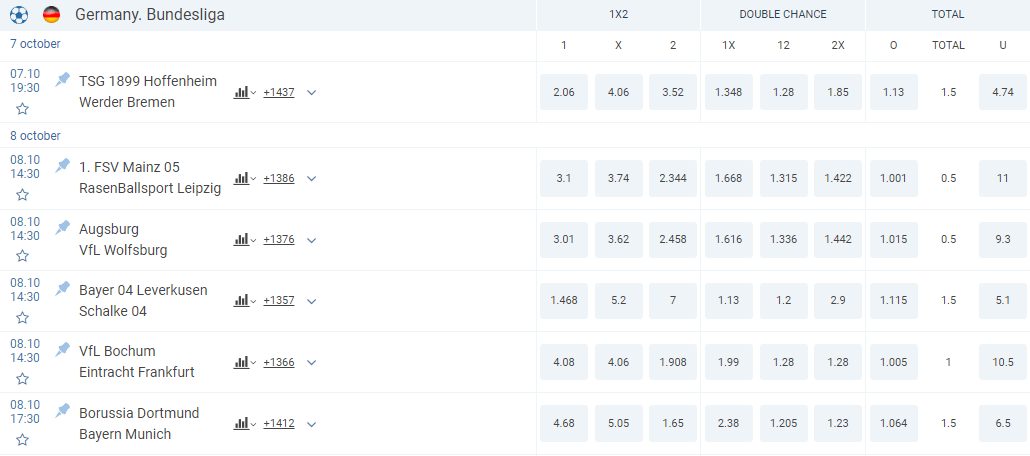Expand the VfL Bochum match chevron
Viewport: 1030px width, 456px height.
click(312, 362)
